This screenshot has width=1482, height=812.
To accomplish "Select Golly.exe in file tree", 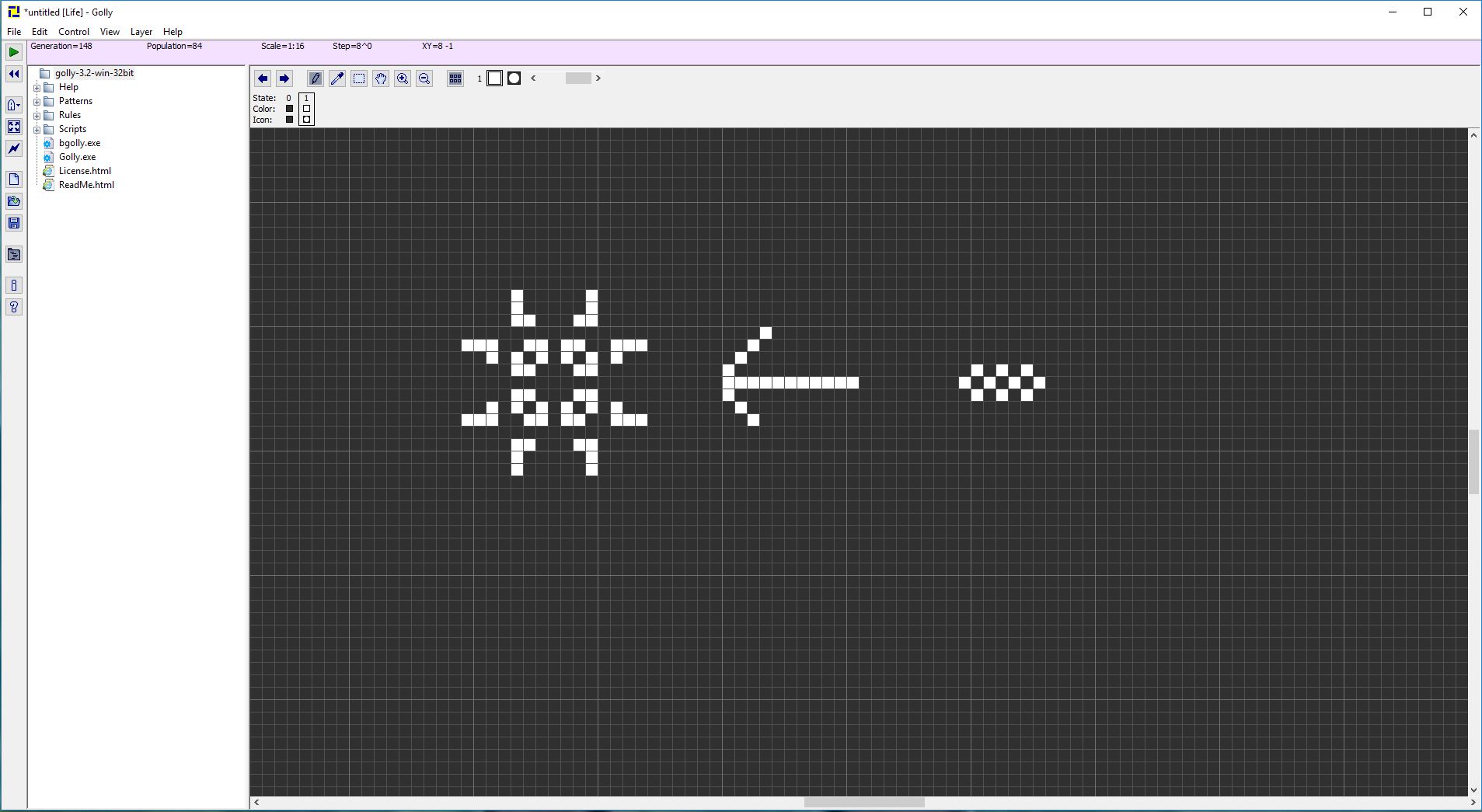I will click(77, 157).
